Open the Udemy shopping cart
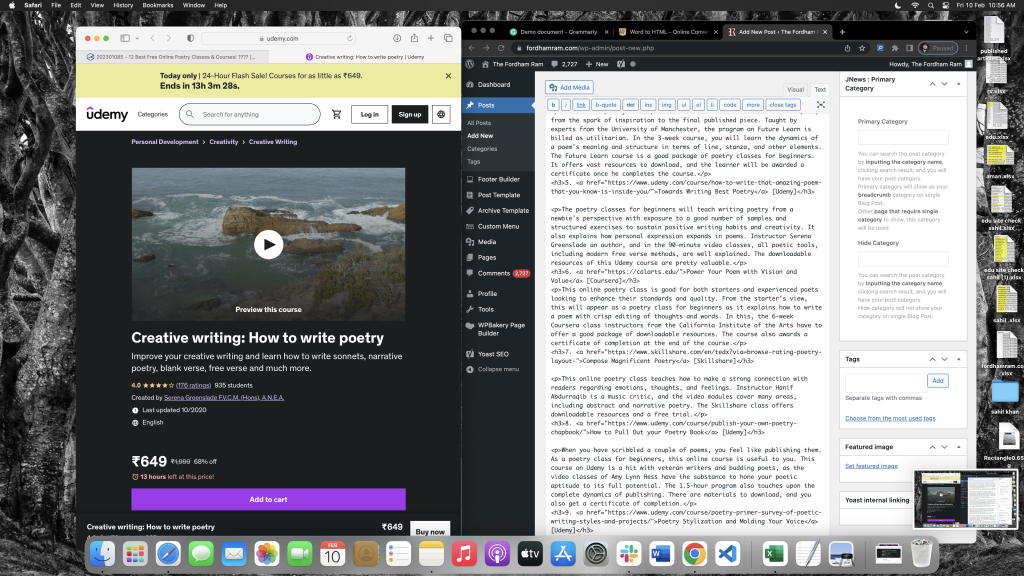This screenshot has height=576, width=1024. (336, 114)
